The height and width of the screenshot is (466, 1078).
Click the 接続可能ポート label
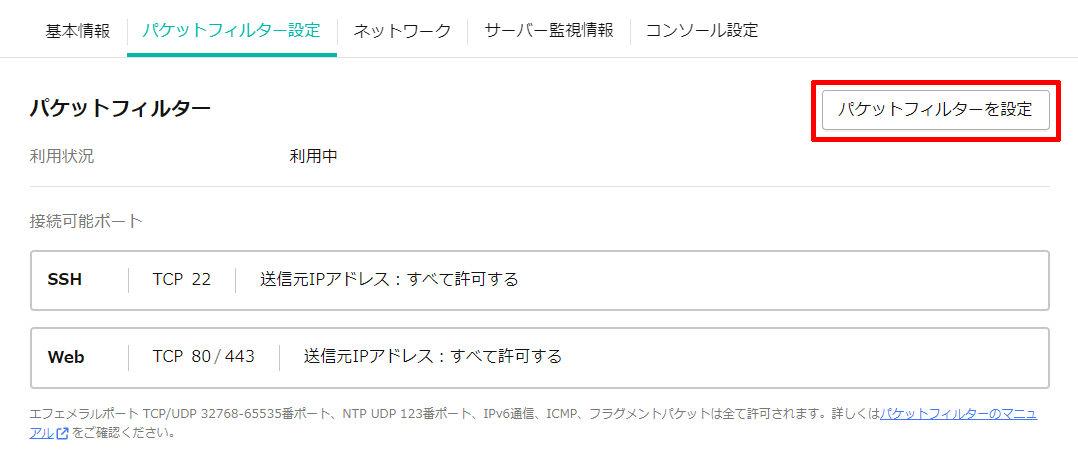(x=86, y=221)
